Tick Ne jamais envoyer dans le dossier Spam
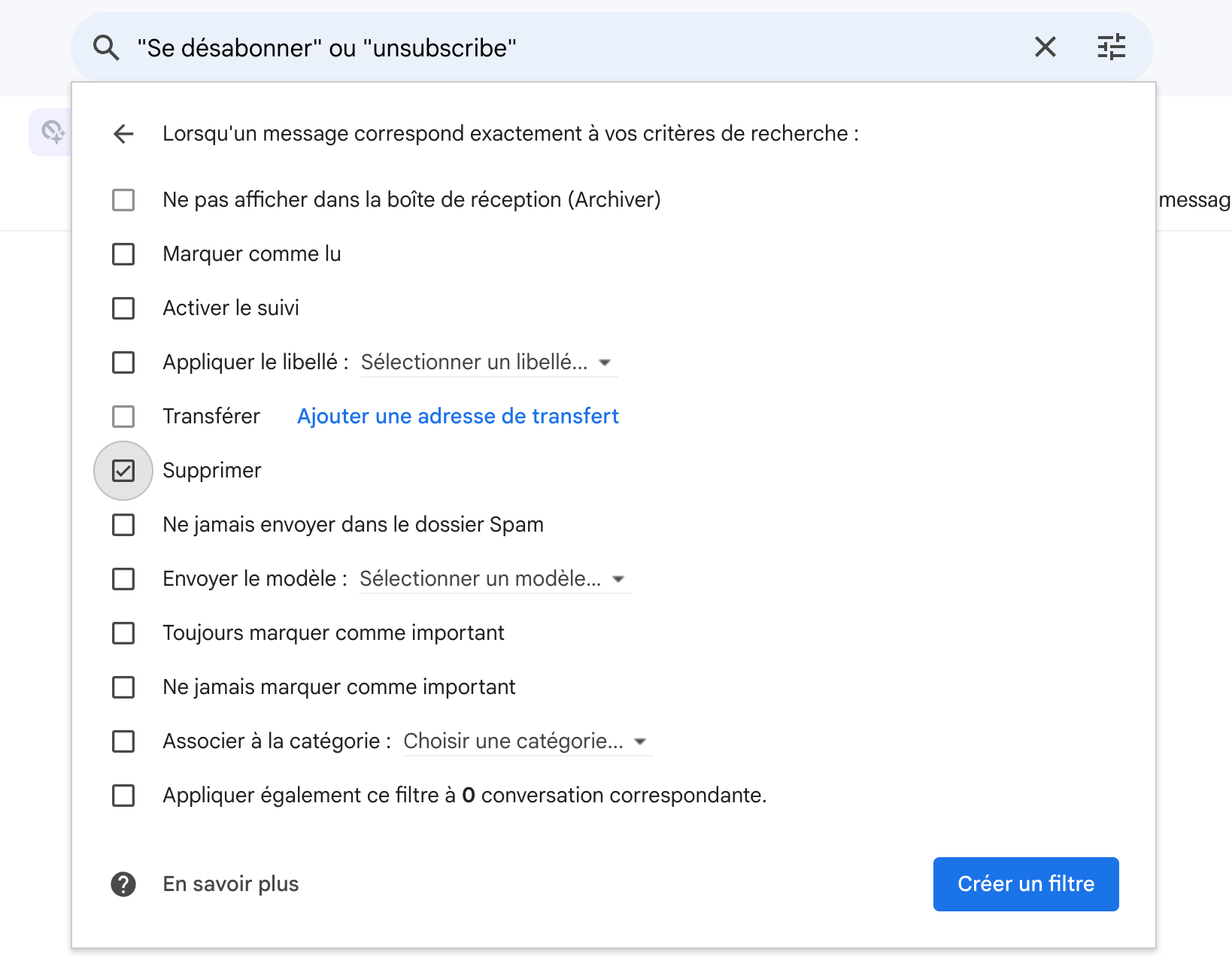Viewport: 1232px width, 970px height. [123, 525]
